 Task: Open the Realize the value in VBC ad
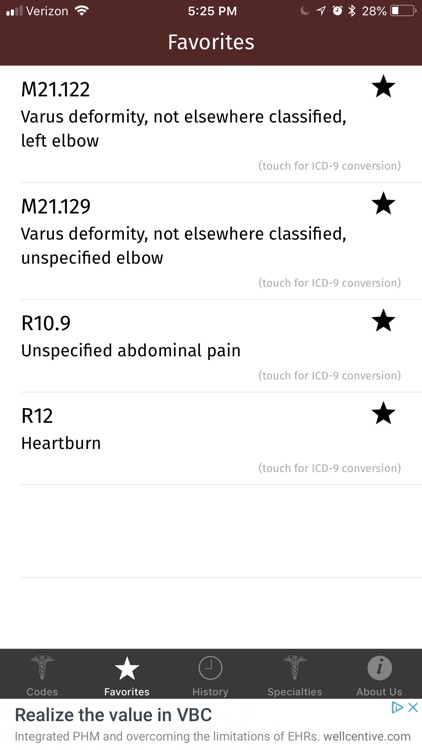pos(211,725)
